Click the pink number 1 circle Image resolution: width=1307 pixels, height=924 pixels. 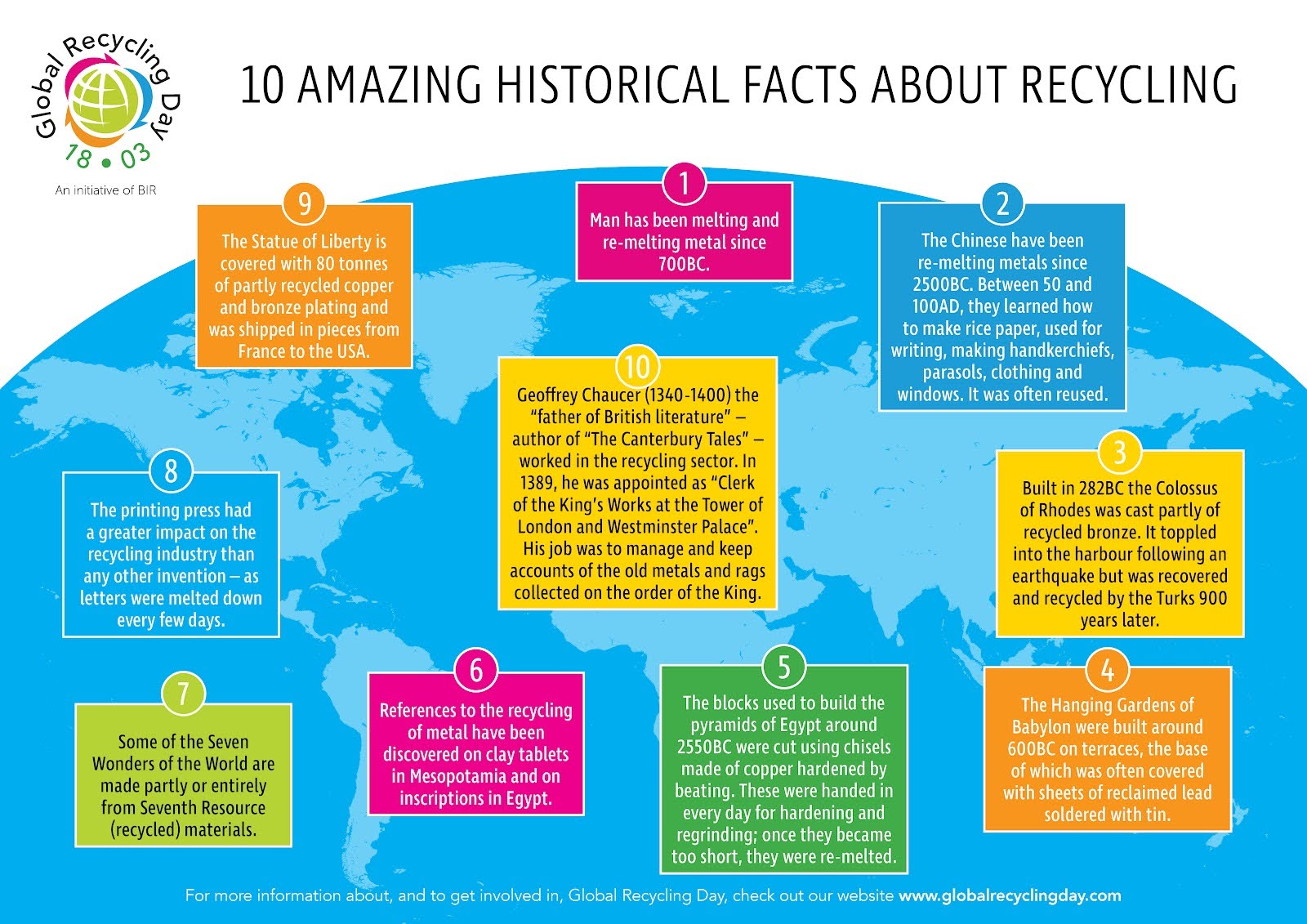tap(684, 183)
